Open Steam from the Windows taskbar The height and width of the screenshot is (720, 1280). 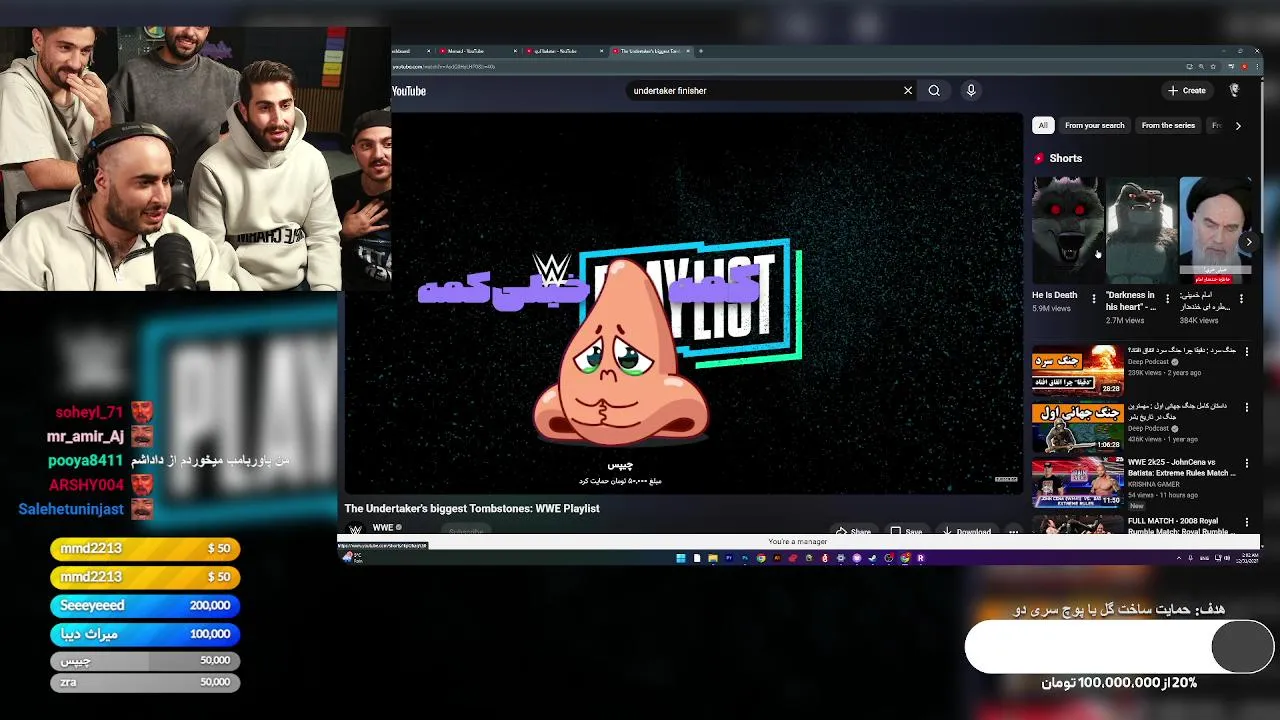[x=873, y=558]
